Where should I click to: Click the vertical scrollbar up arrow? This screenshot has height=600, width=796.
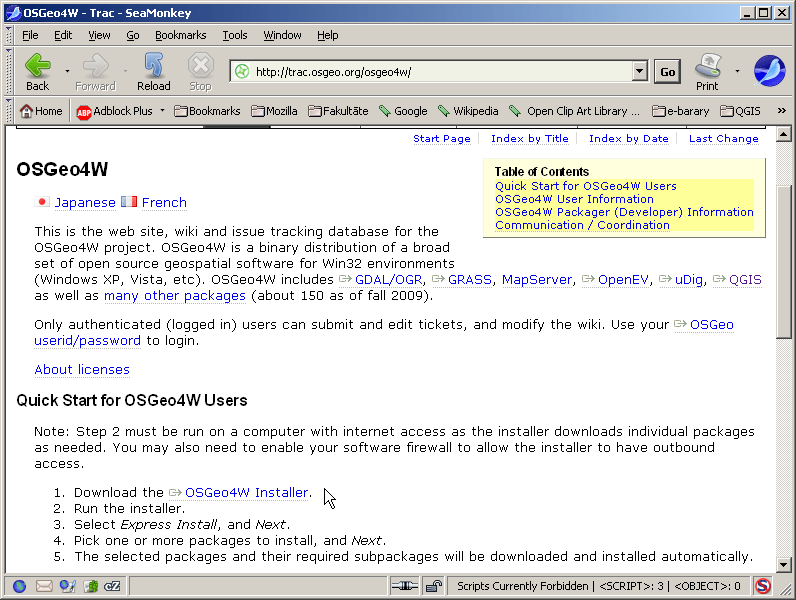pyautogui.click(x=784, y=135)
